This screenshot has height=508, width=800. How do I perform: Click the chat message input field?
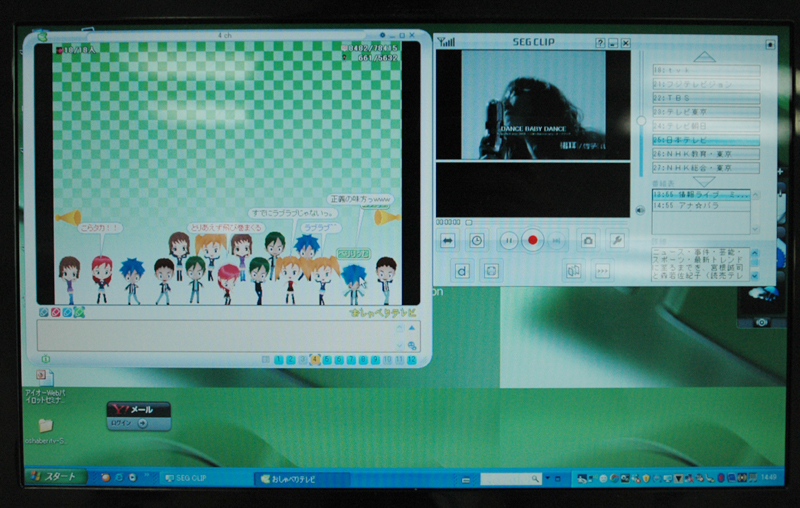click(x=220, y=335)
